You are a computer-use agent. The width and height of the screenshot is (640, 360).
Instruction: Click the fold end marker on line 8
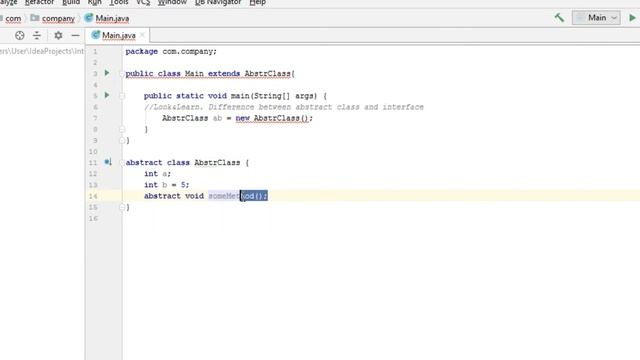pos(122,129)
